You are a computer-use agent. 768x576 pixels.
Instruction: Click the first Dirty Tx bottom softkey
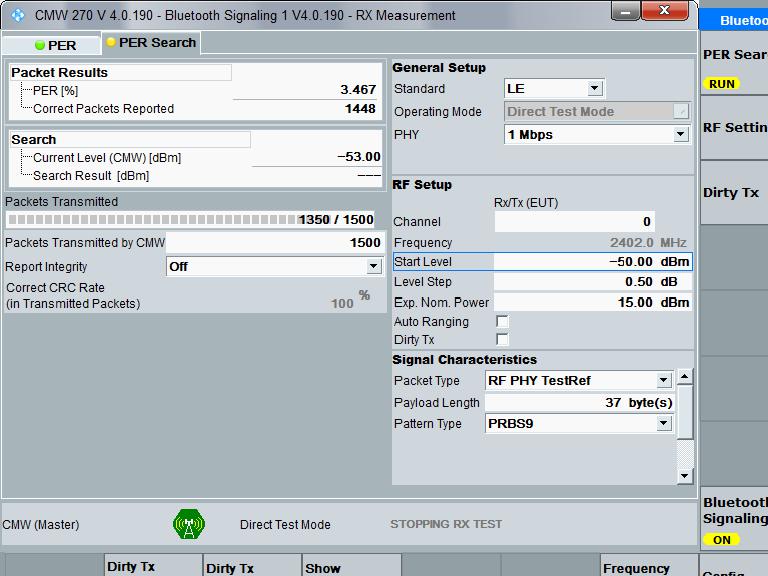point(153,565)
